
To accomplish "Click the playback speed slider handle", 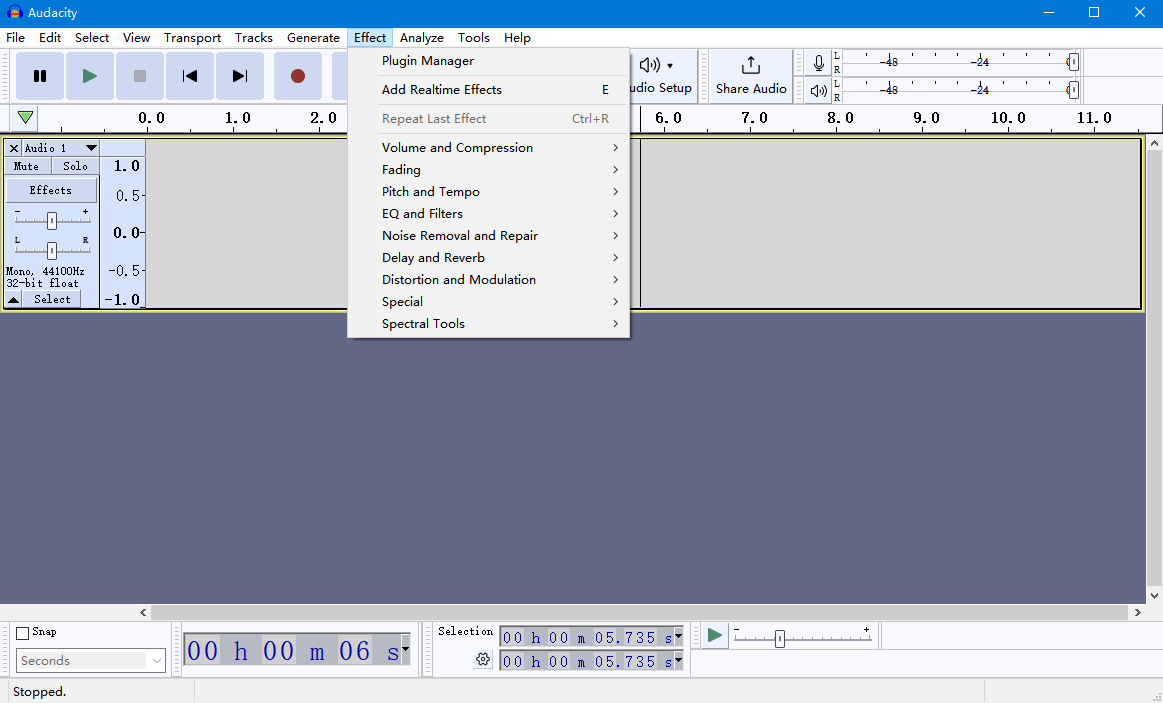I will pyautogui.click(x=780, y=638).
